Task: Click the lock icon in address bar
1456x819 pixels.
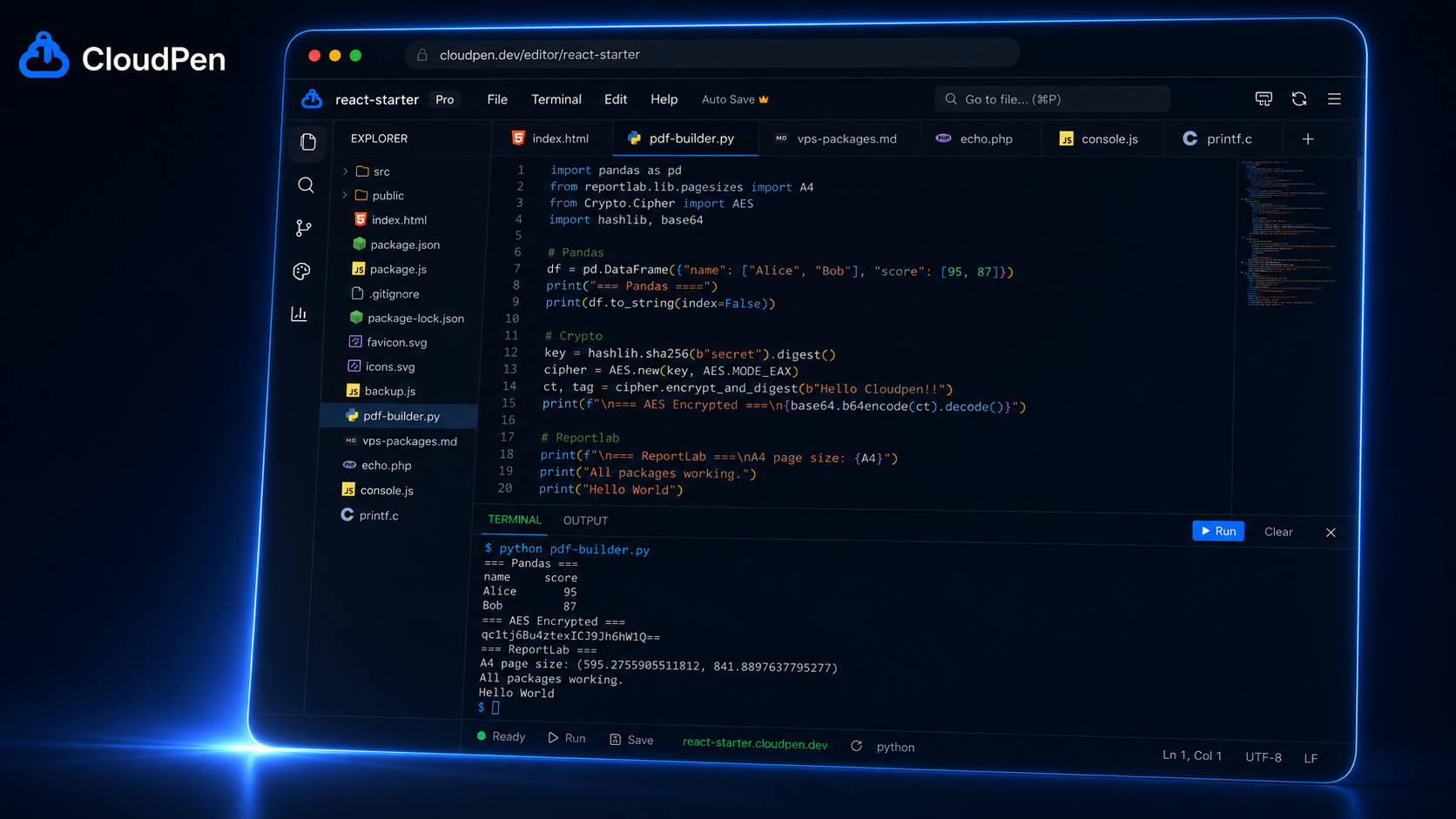Action: click(422, 55)
